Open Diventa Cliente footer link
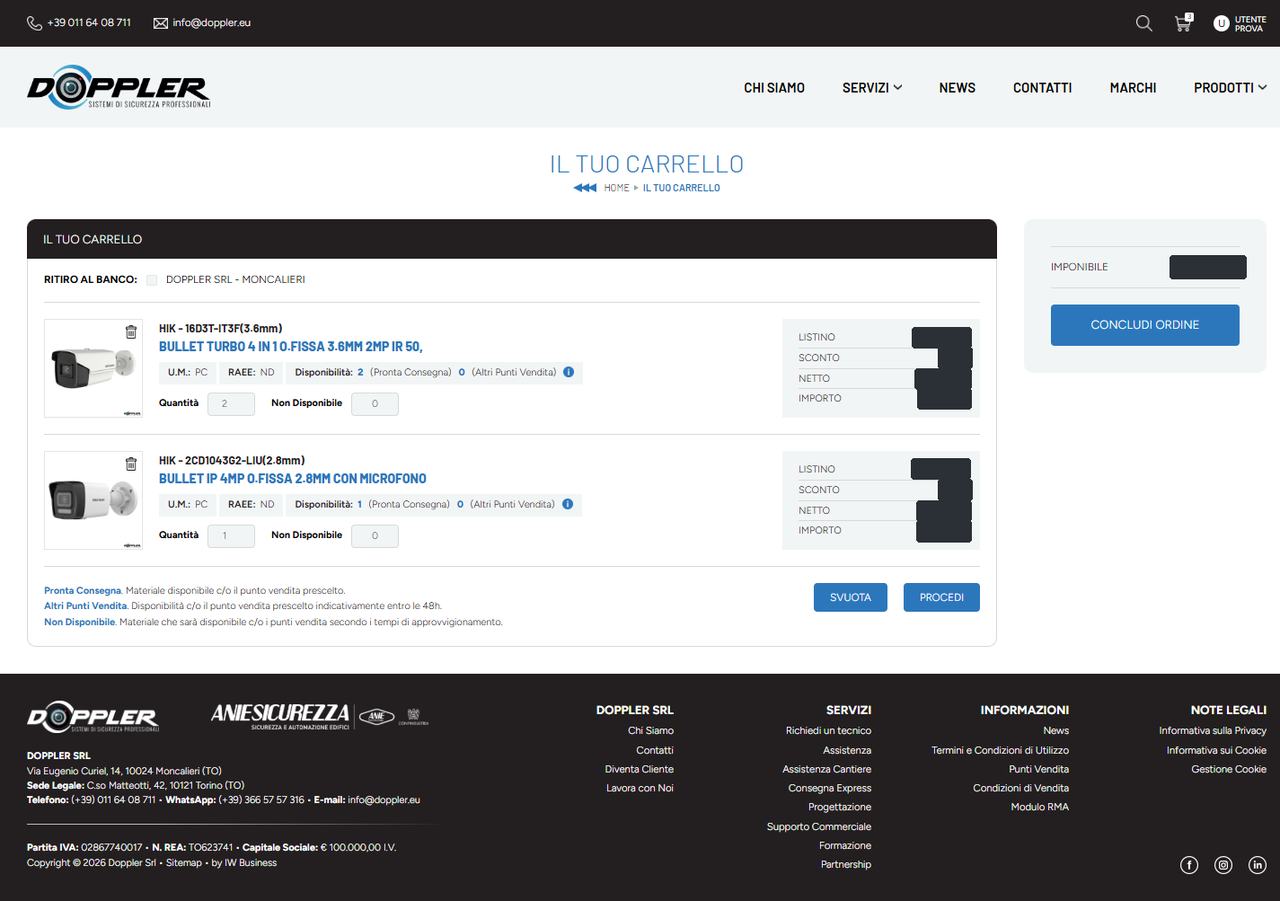 639,769
